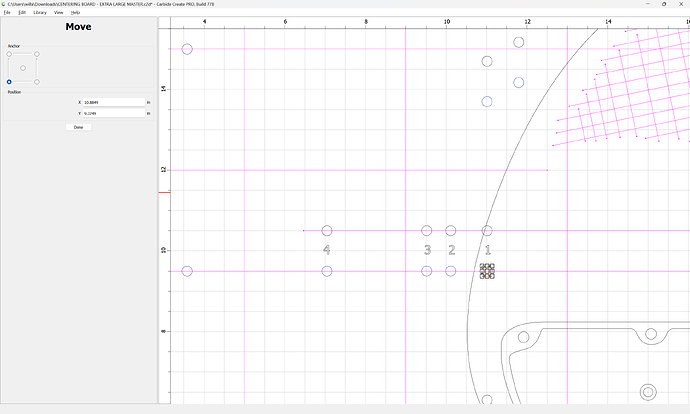This screenshot has width=690, height=414.
Task: Select the cluster of small circles below numeral 1
Action: [487, 271]
